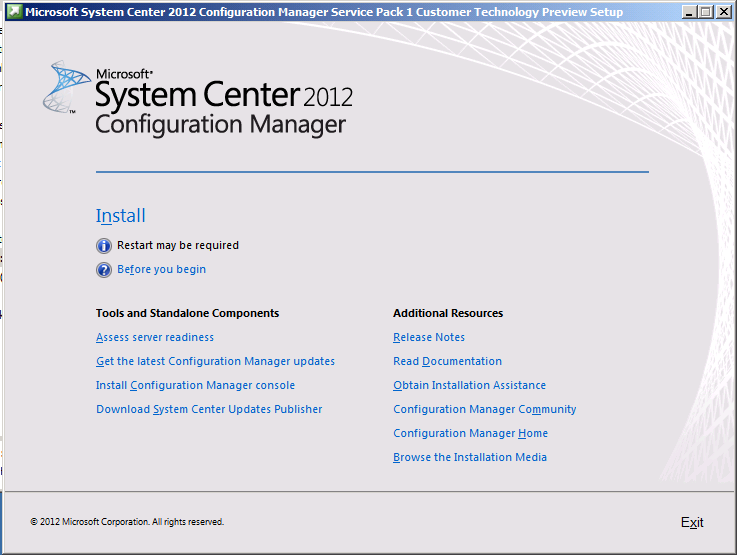
Task: Click Read Documentation
Action: [447, 361]
